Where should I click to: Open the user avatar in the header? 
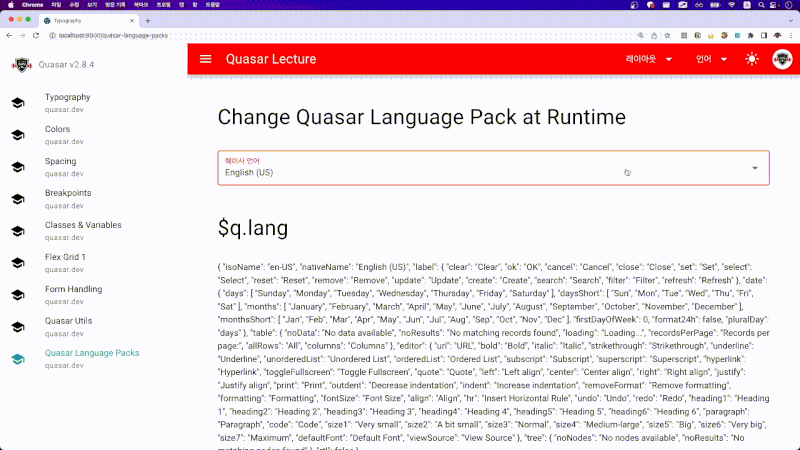coord(782,59)
